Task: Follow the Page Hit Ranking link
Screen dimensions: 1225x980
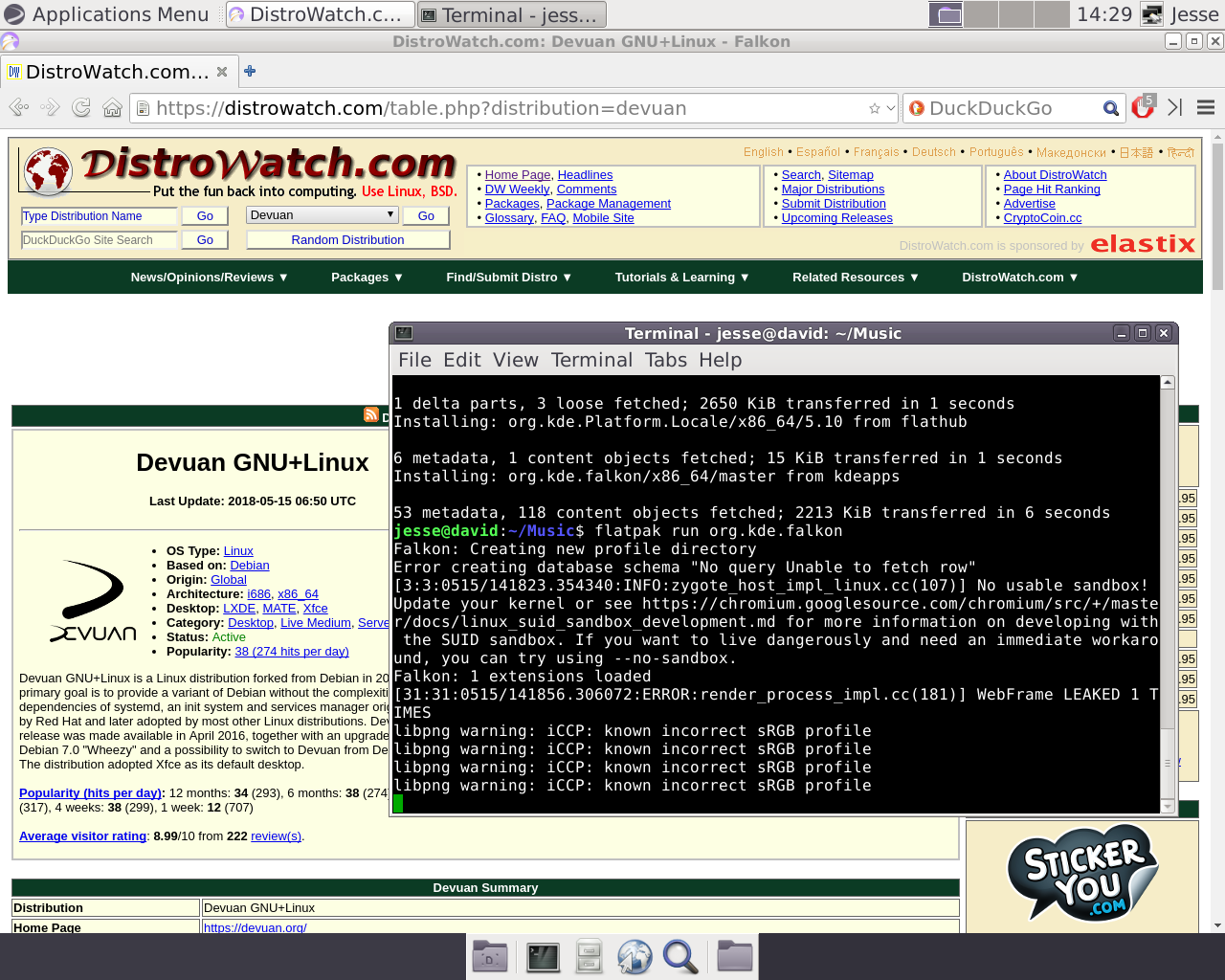Action: [x=1052, y=189]
